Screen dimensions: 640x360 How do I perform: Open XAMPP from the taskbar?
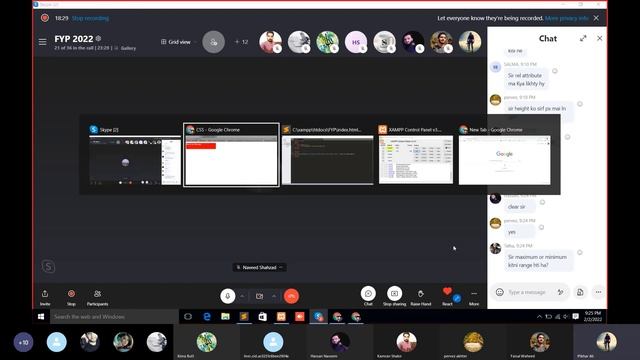coord(281,316)
